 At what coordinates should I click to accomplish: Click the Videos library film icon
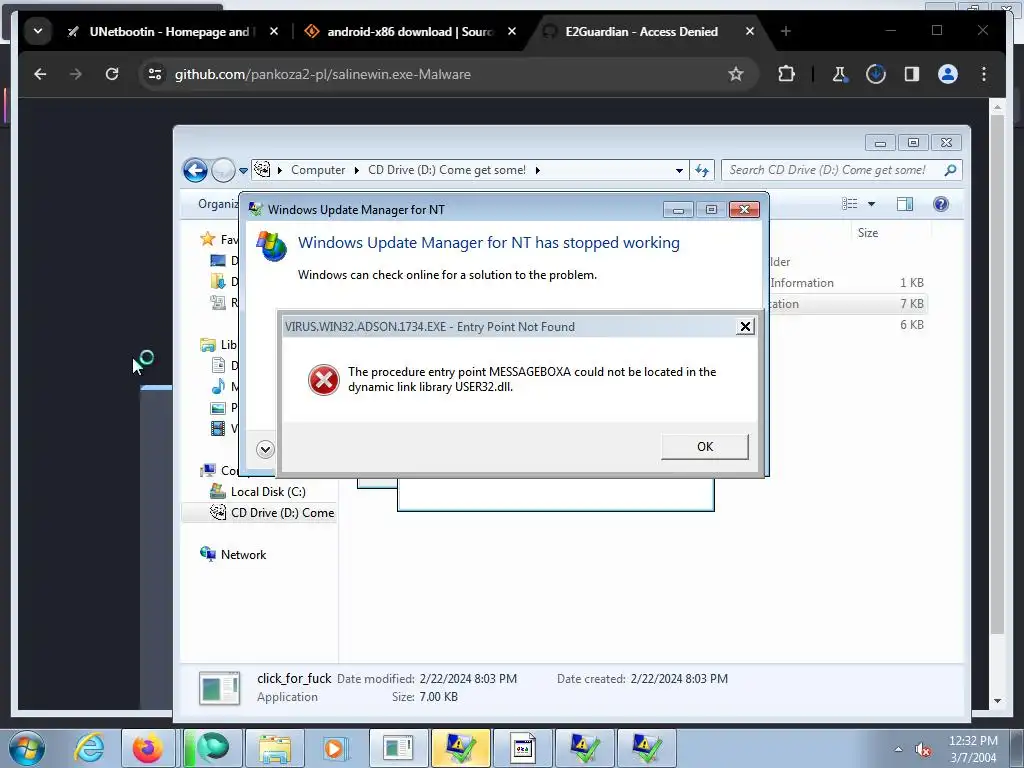click(218, 428)
